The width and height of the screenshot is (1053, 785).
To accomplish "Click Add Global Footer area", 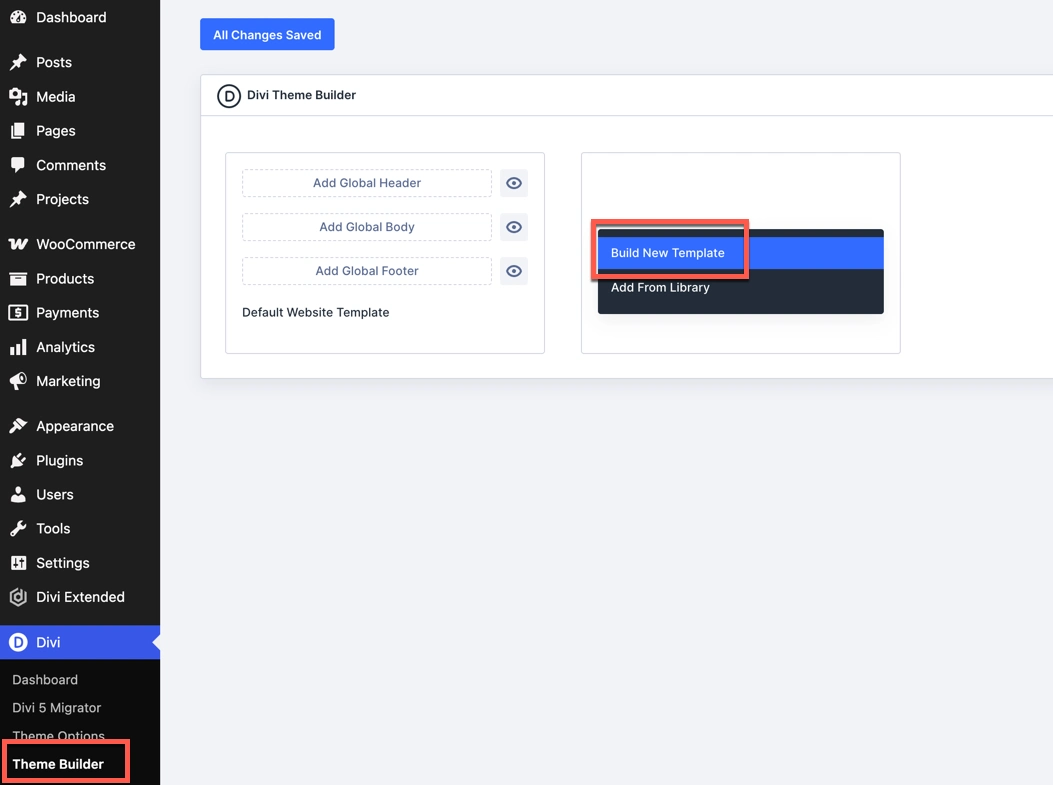I will click(367, 271).
